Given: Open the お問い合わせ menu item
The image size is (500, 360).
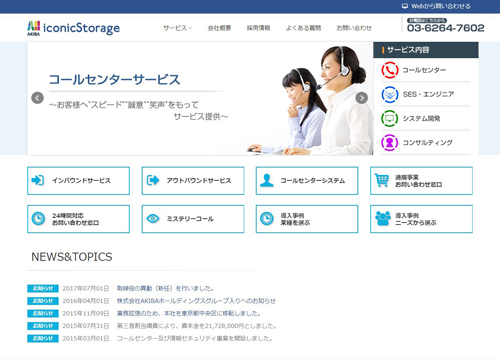Looking at the screenshot, I should point(354,28).
